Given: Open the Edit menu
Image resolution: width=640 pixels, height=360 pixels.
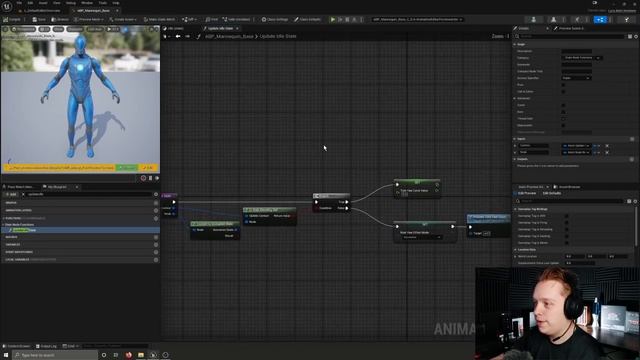Looking at the screenshot, I should [x=30, y=3].
